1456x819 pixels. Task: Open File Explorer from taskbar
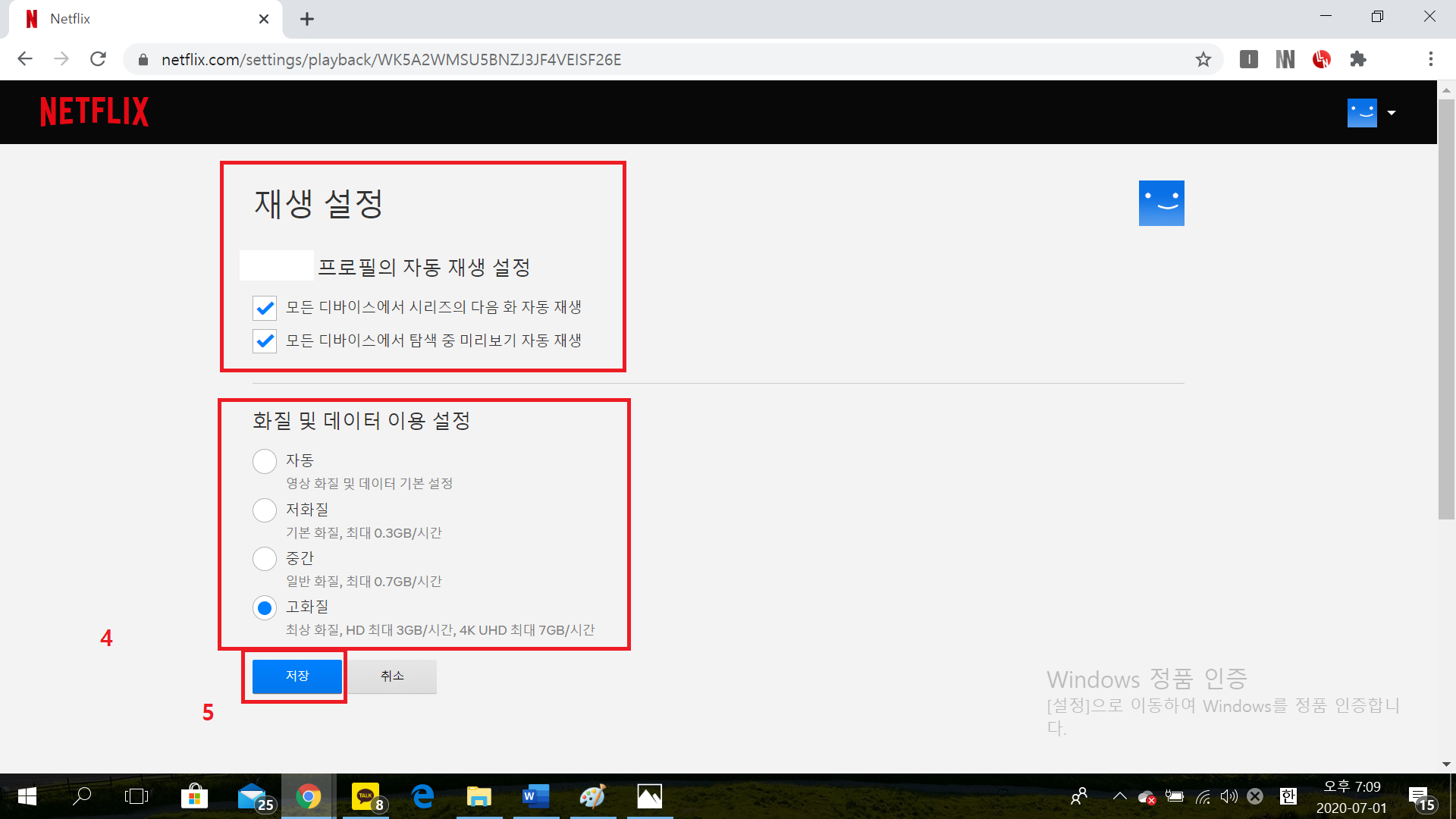click(479, 796)
